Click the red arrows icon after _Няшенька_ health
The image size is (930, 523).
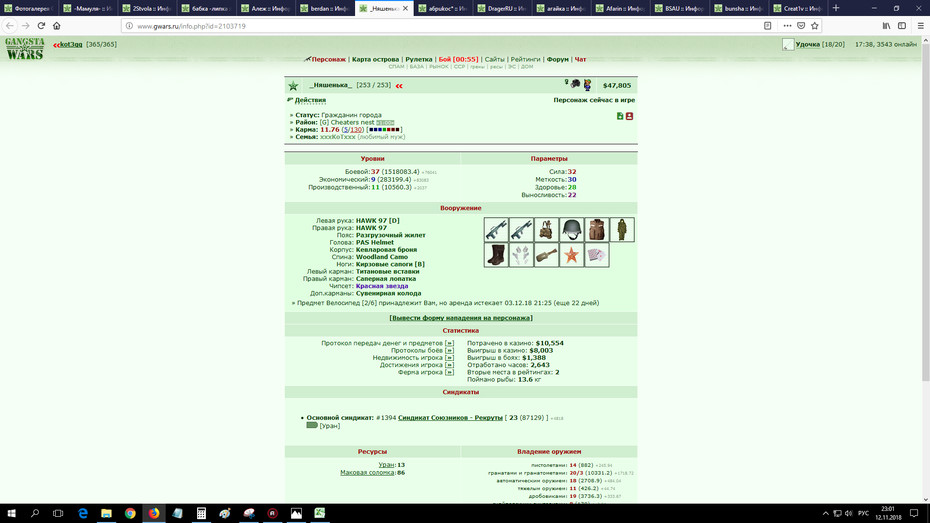pos(399,86)
